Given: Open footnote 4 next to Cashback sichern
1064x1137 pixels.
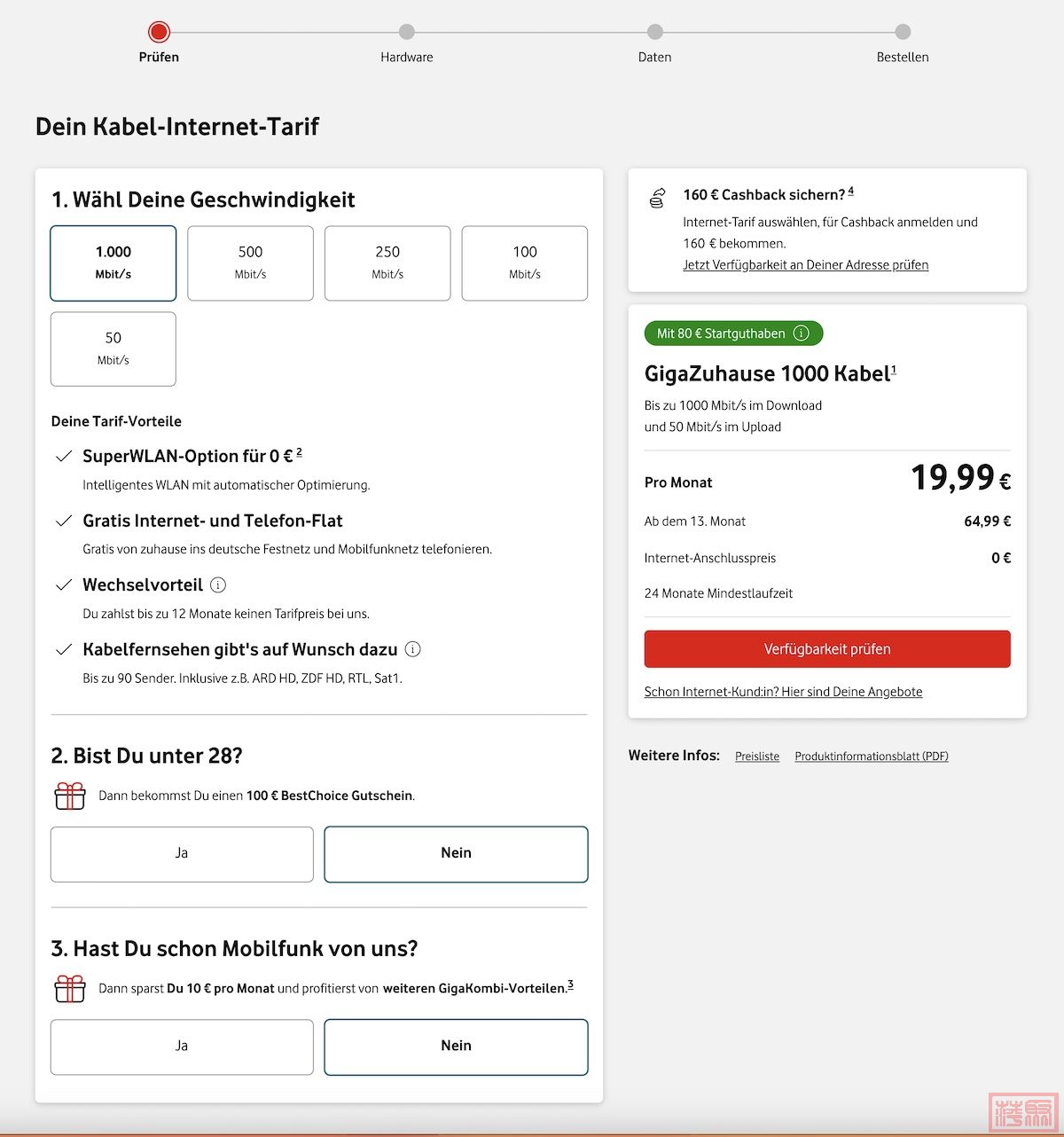Looking at the screenshot, I should point(851,191).
